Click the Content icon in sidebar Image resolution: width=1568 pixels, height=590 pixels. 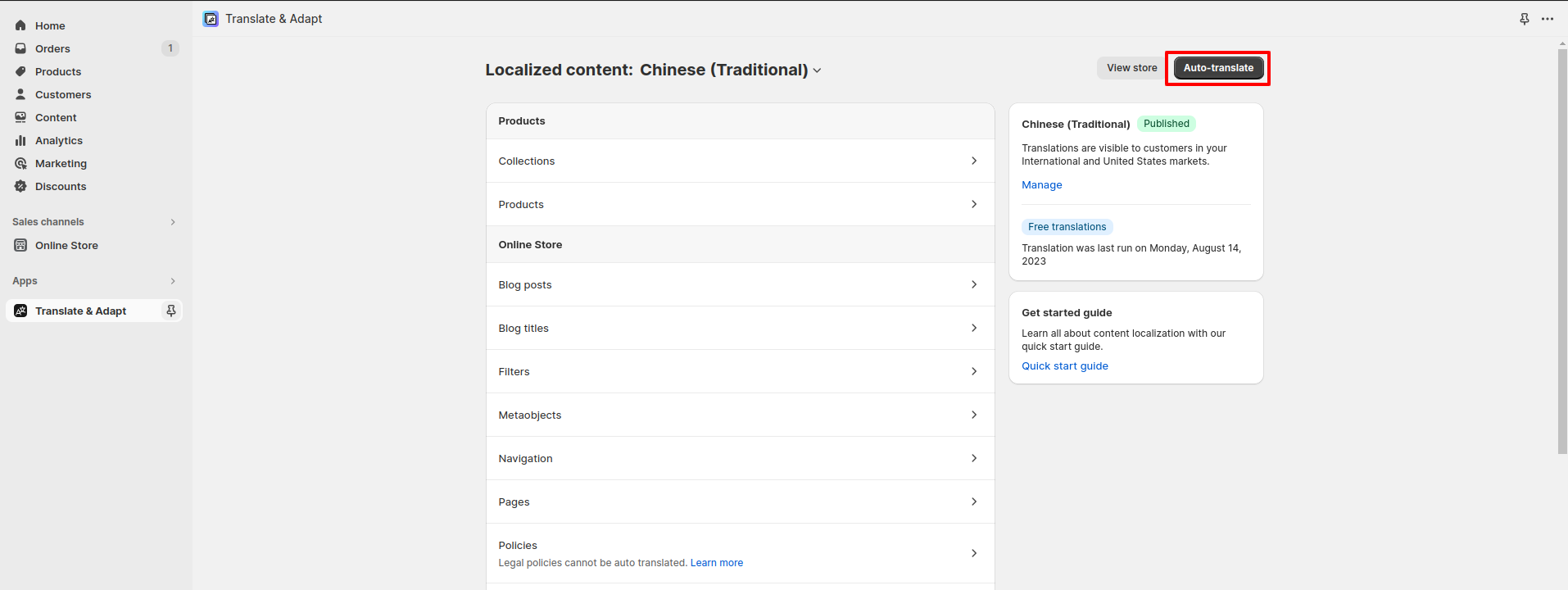point(20,117)
